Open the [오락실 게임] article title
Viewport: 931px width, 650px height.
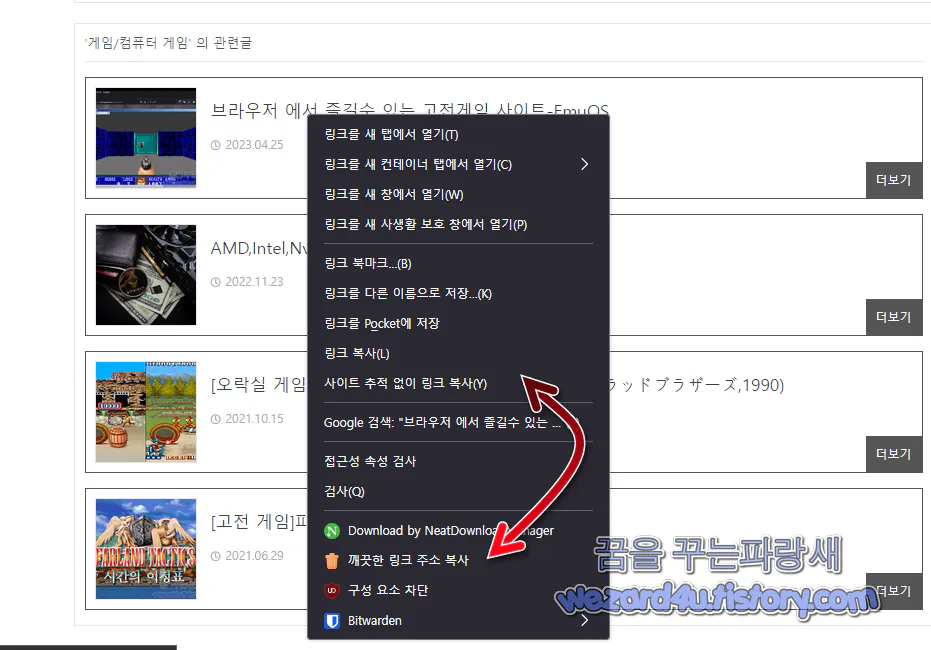tap(259, 385)
